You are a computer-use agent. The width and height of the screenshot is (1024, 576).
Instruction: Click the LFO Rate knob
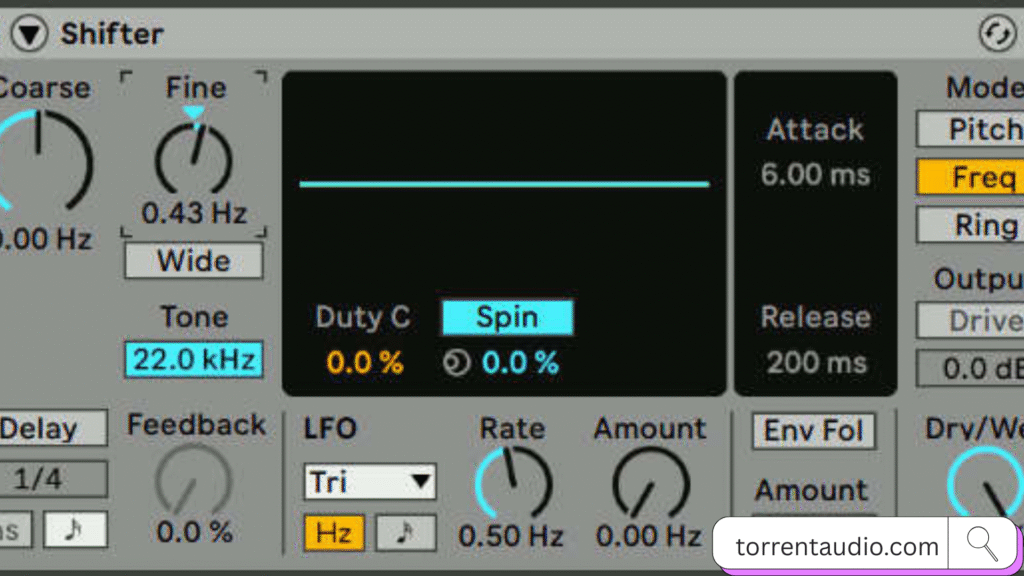[x=513, y=482]
